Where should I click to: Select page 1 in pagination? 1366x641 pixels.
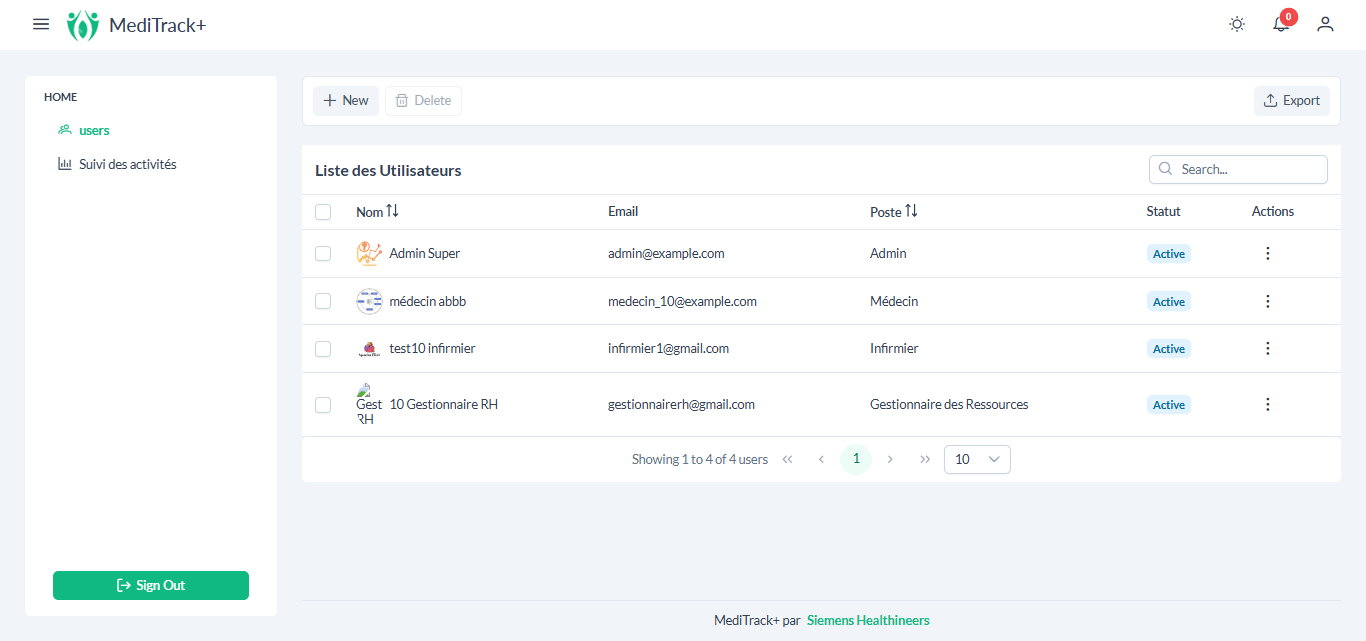click(x=856, y=459)
